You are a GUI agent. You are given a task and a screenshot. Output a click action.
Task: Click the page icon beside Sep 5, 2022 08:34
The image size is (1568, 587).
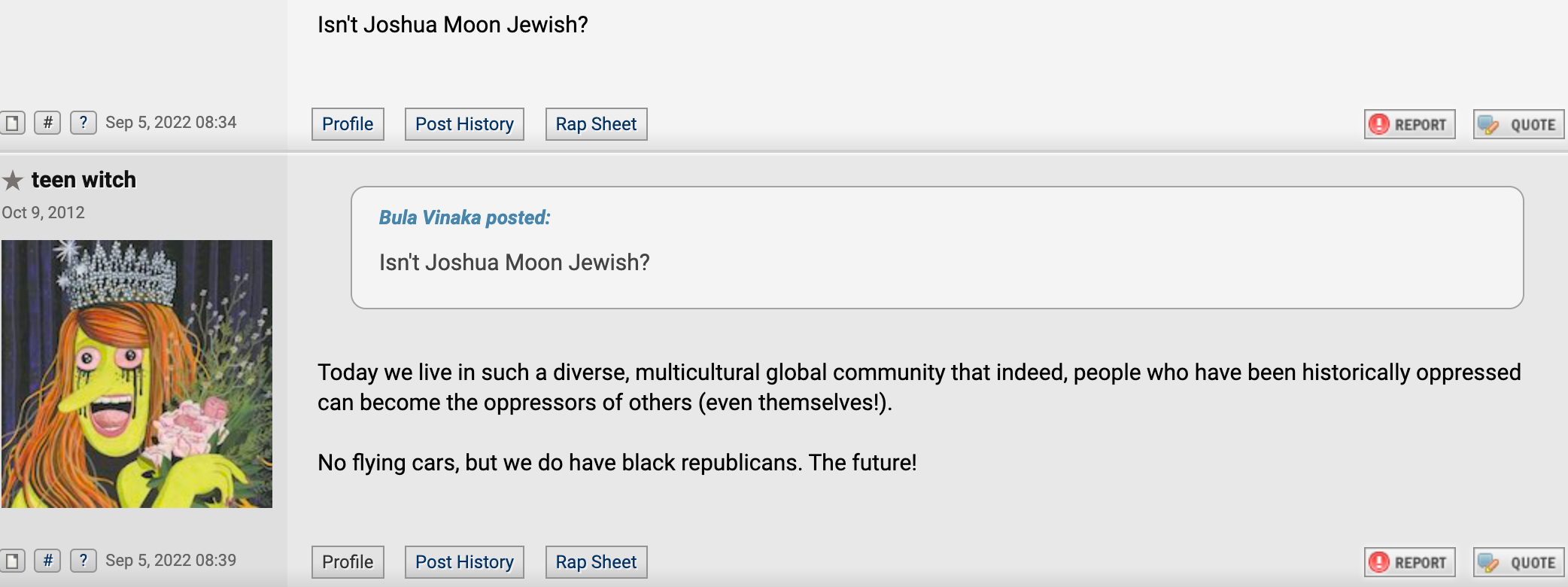click(12, 123)
